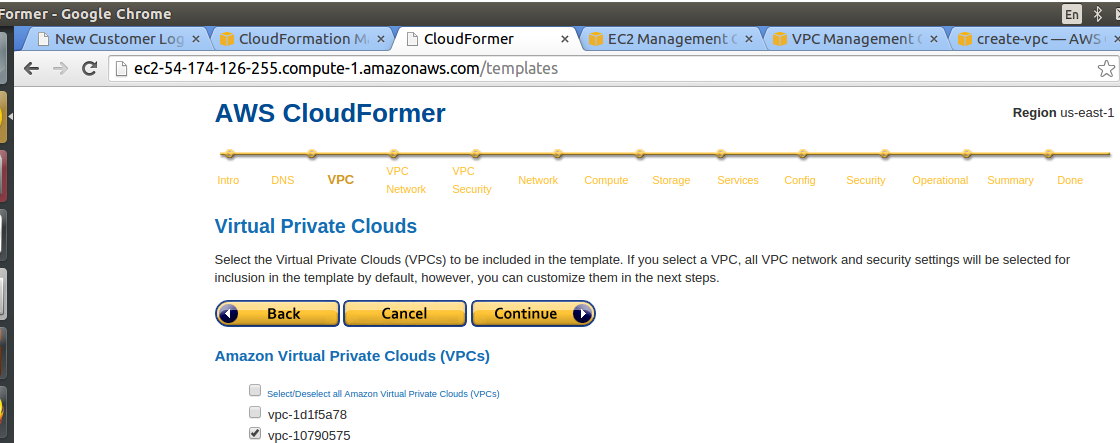This screenshot has width=1120, height=443.
Task: Click the Back button
Action: [277, 314]
